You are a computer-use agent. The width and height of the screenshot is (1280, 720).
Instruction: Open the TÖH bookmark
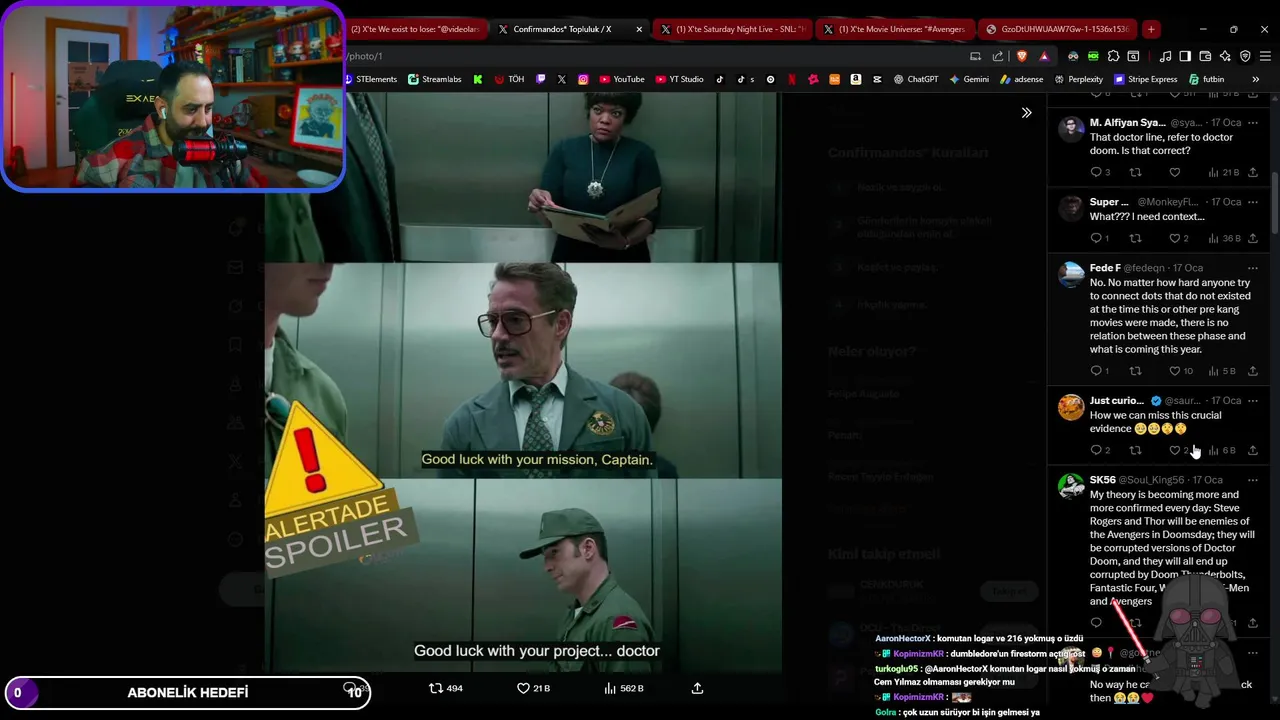tap(509, 79)
